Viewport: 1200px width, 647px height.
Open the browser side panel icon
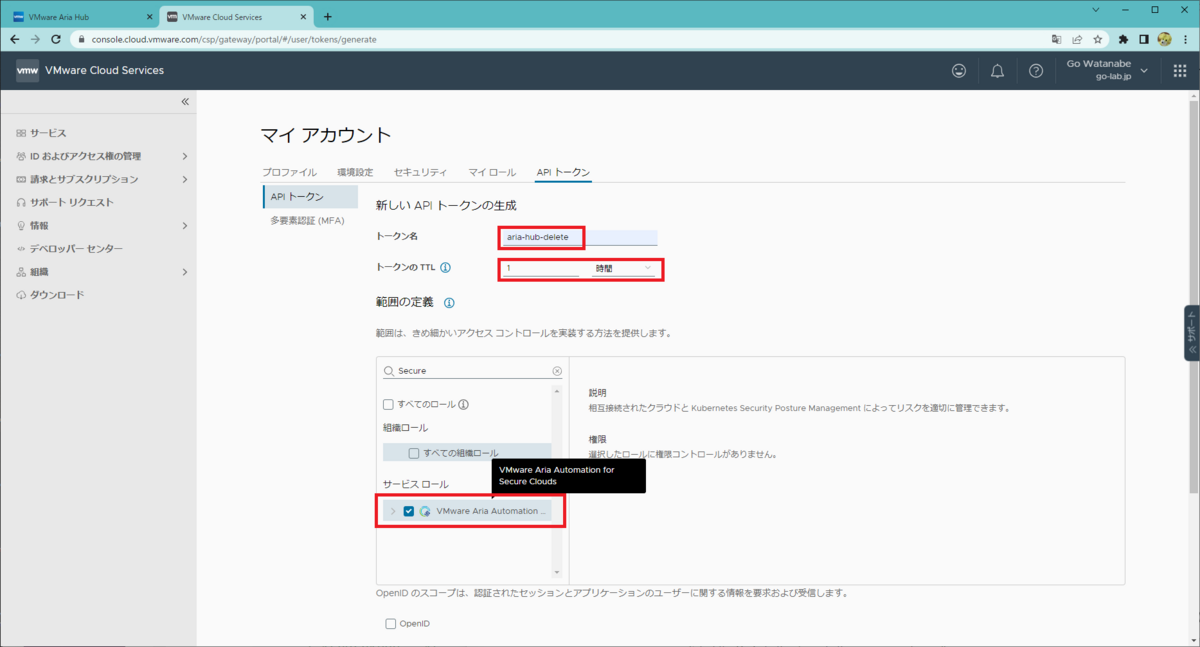point(1144,39)
